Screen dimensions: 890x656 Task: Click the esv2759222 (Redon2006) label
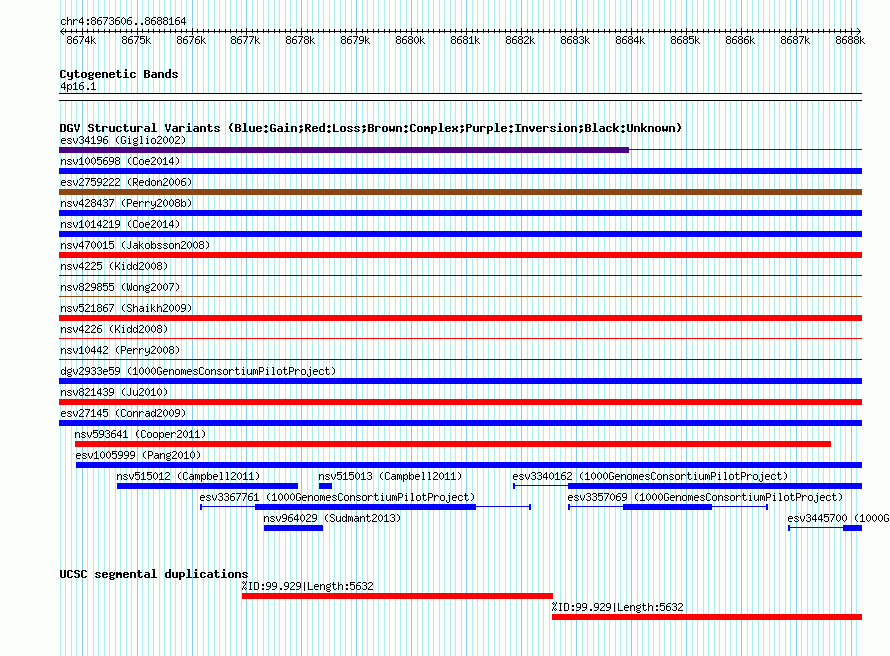126,182
